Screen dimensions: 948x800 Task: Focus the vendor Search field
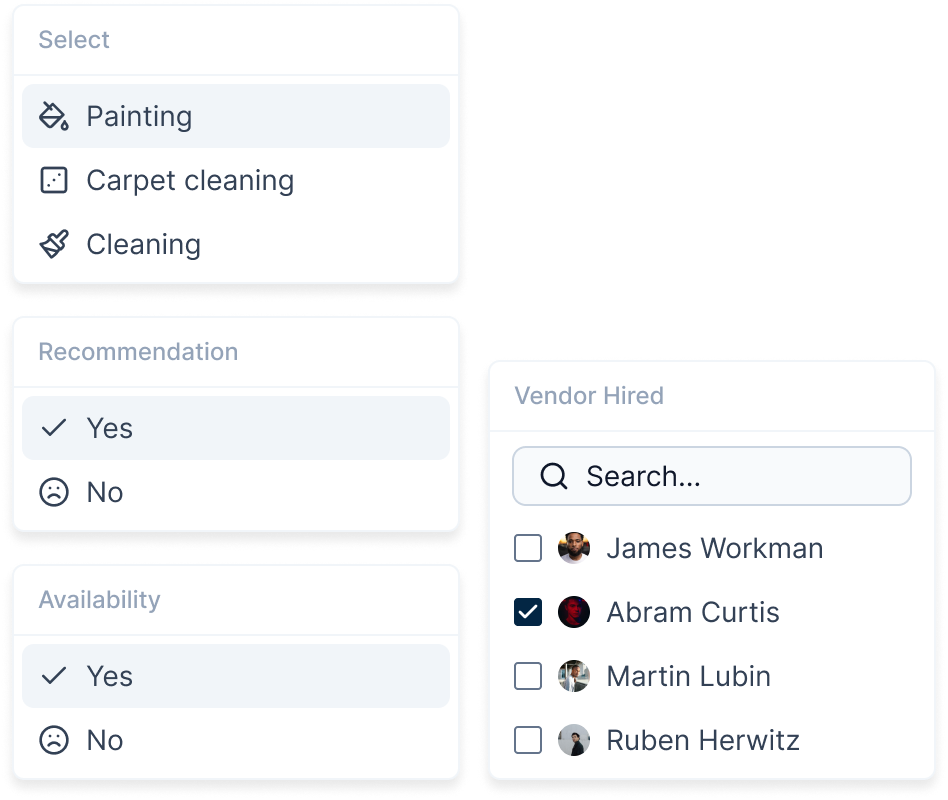730,476
